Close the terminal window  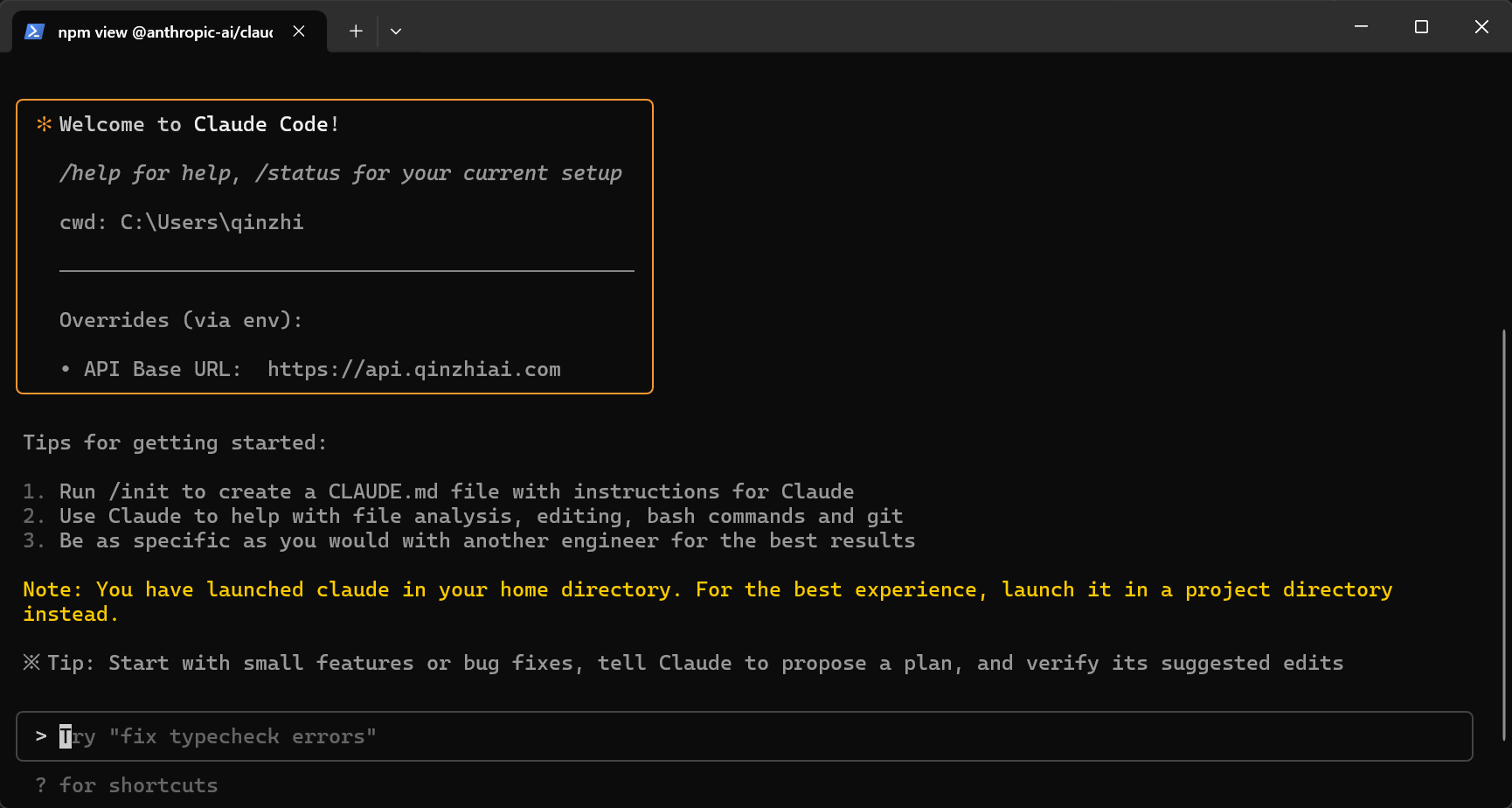[x=1481, y=27]
